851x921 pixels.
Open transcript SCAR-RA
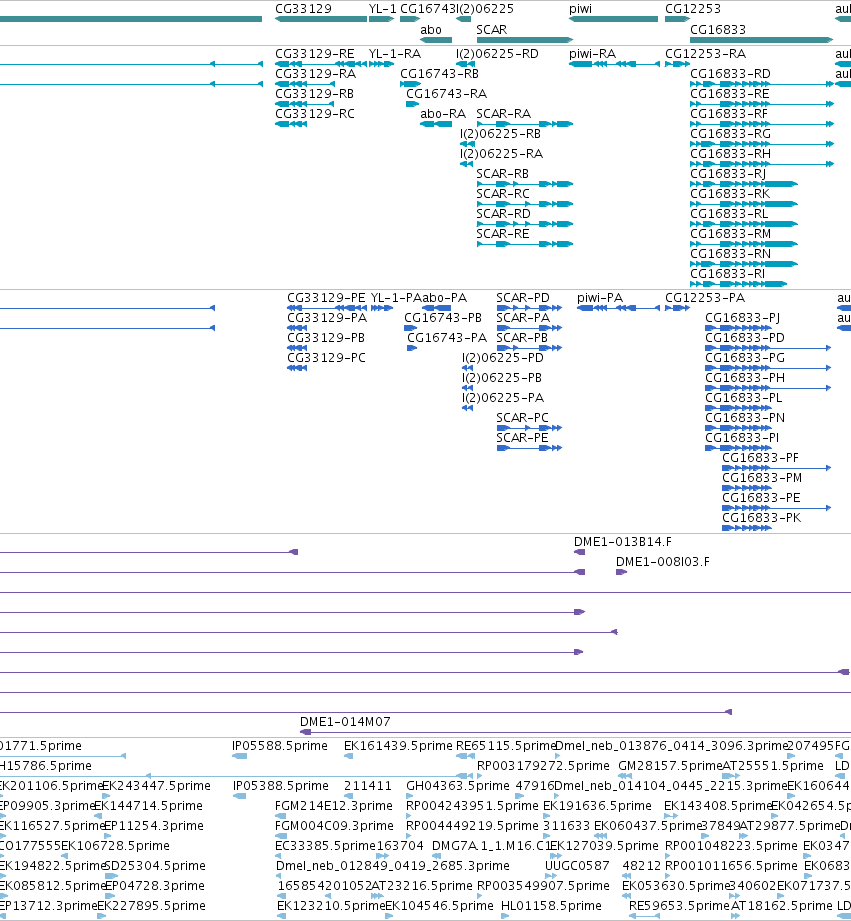[503, 114]
